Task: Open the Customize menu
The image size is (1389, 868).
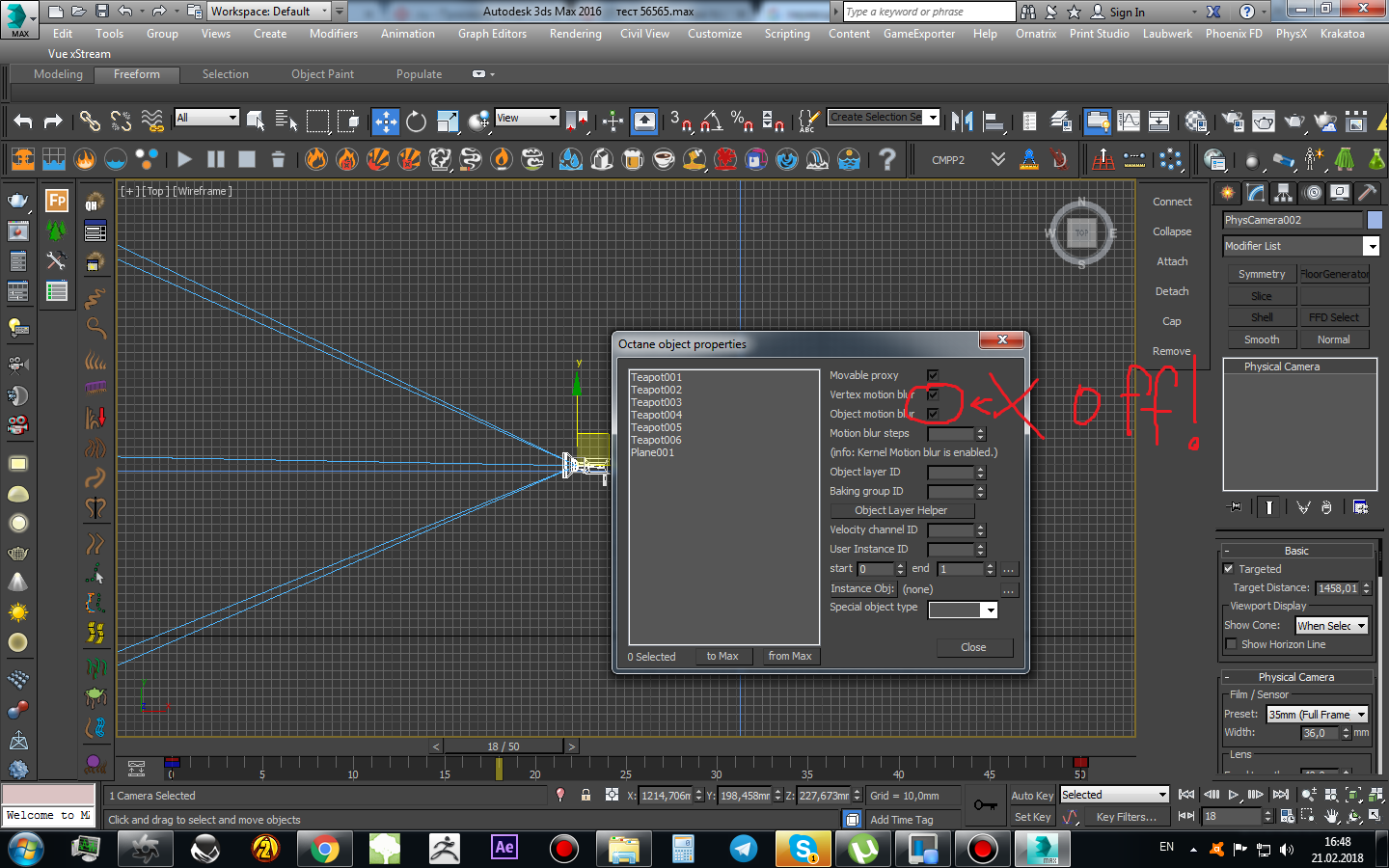Action: (x=715, y=34)
